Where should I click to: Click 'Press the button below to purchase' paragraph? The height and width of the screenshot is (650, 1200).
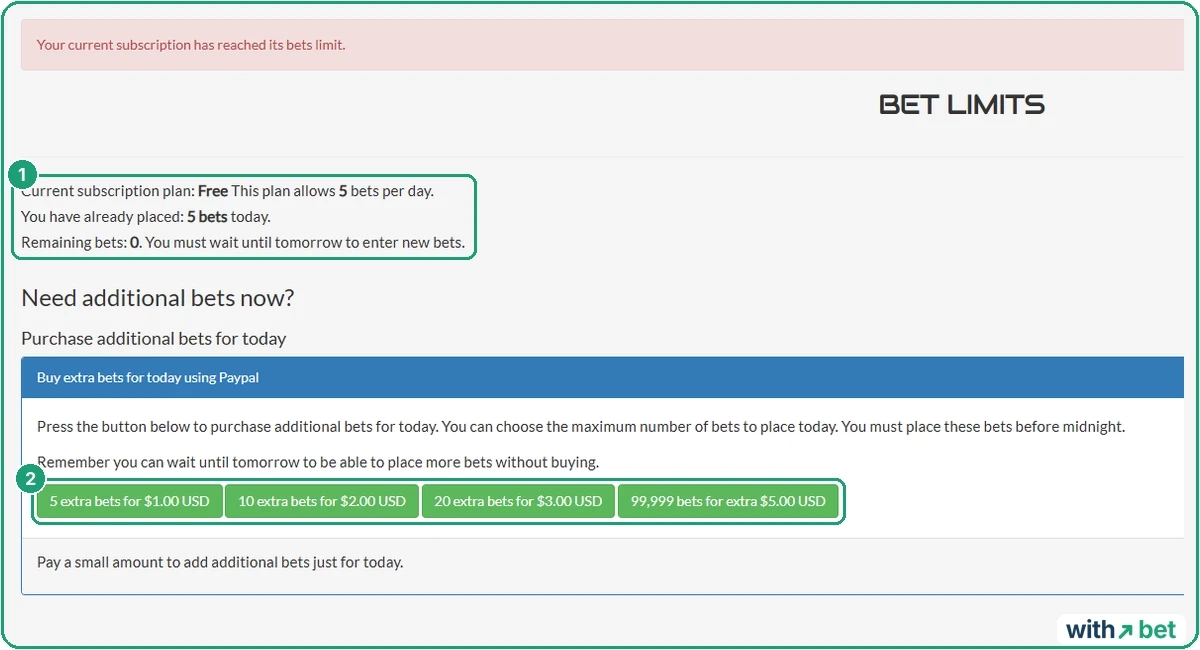click(x=581, y=427)
